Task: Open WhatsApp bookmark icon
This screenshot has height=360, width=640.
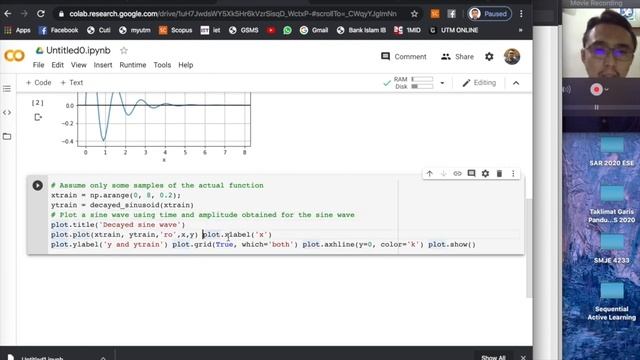Action: (287, 30)
